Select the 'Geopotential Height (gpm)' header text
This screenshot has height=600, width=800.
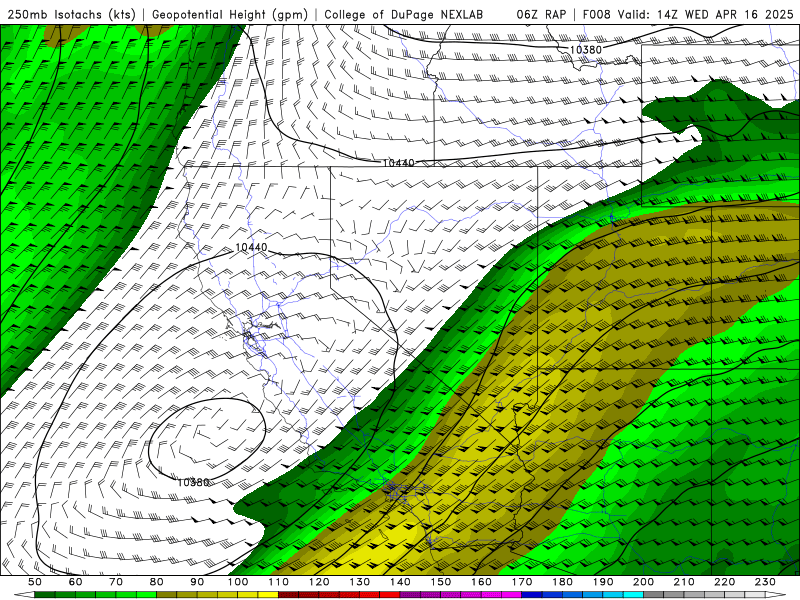coord(230,14)
